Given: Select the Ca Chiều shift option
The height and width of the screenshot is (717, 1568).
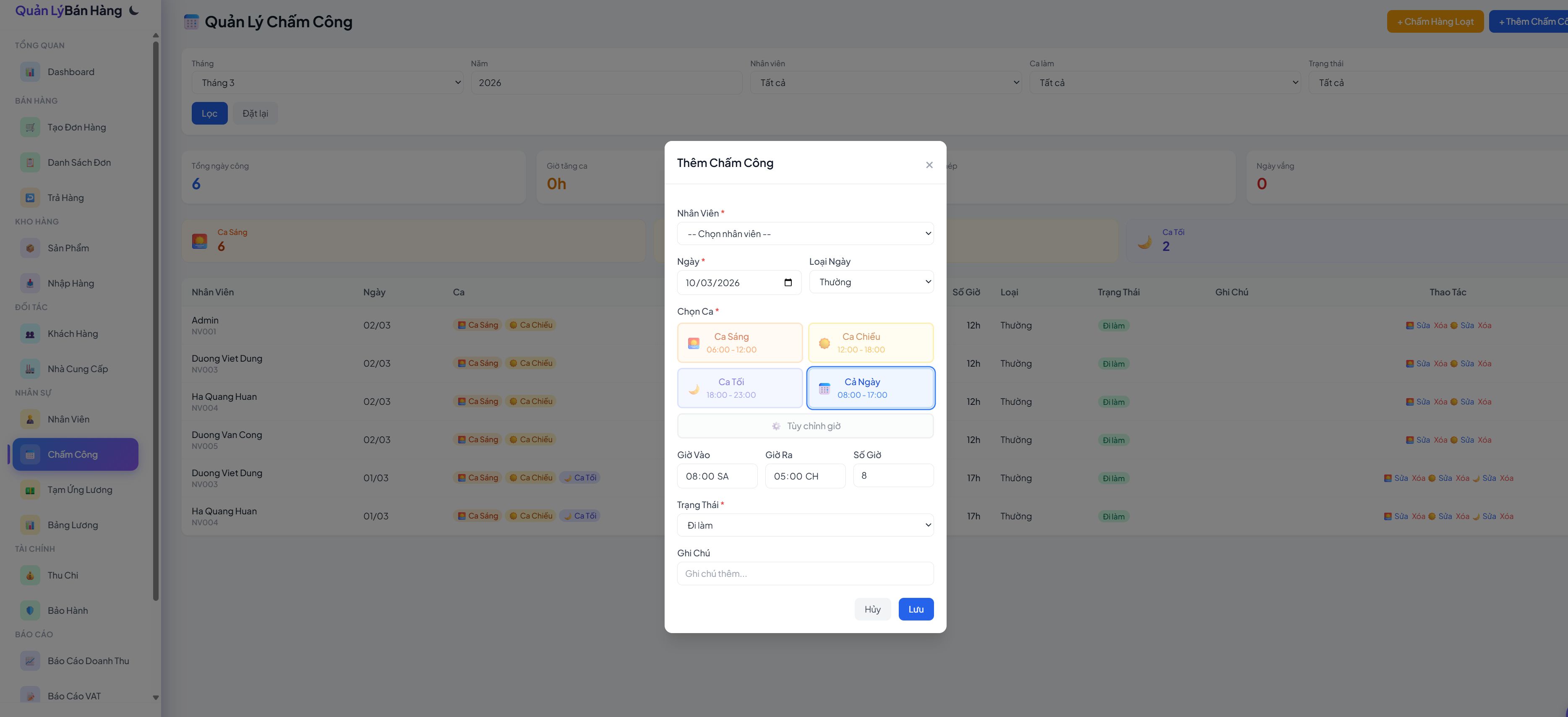Looking at the screenshot, I should [870, 343].
